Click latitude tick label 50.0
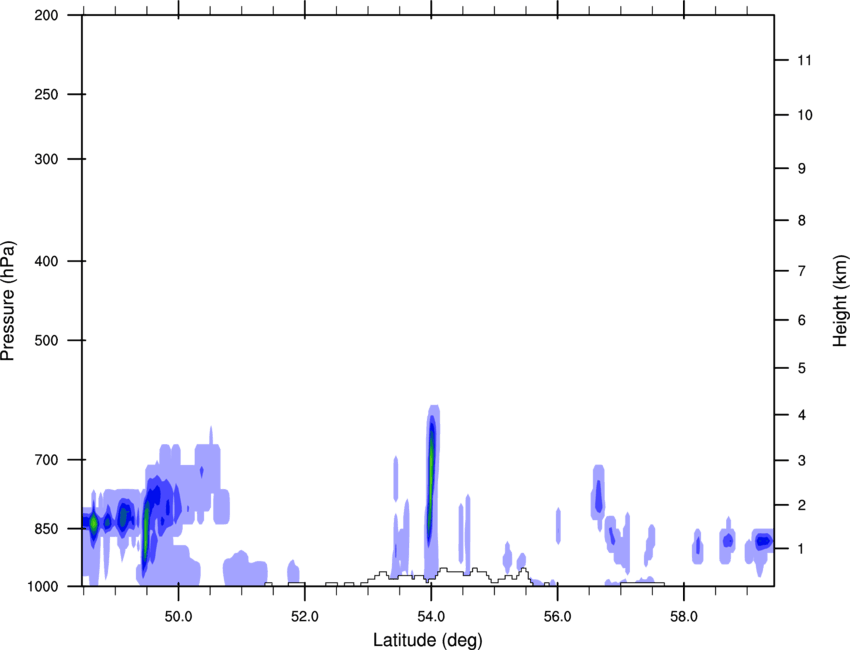Viewport: 850px width, 650px height. pos(178,617)
